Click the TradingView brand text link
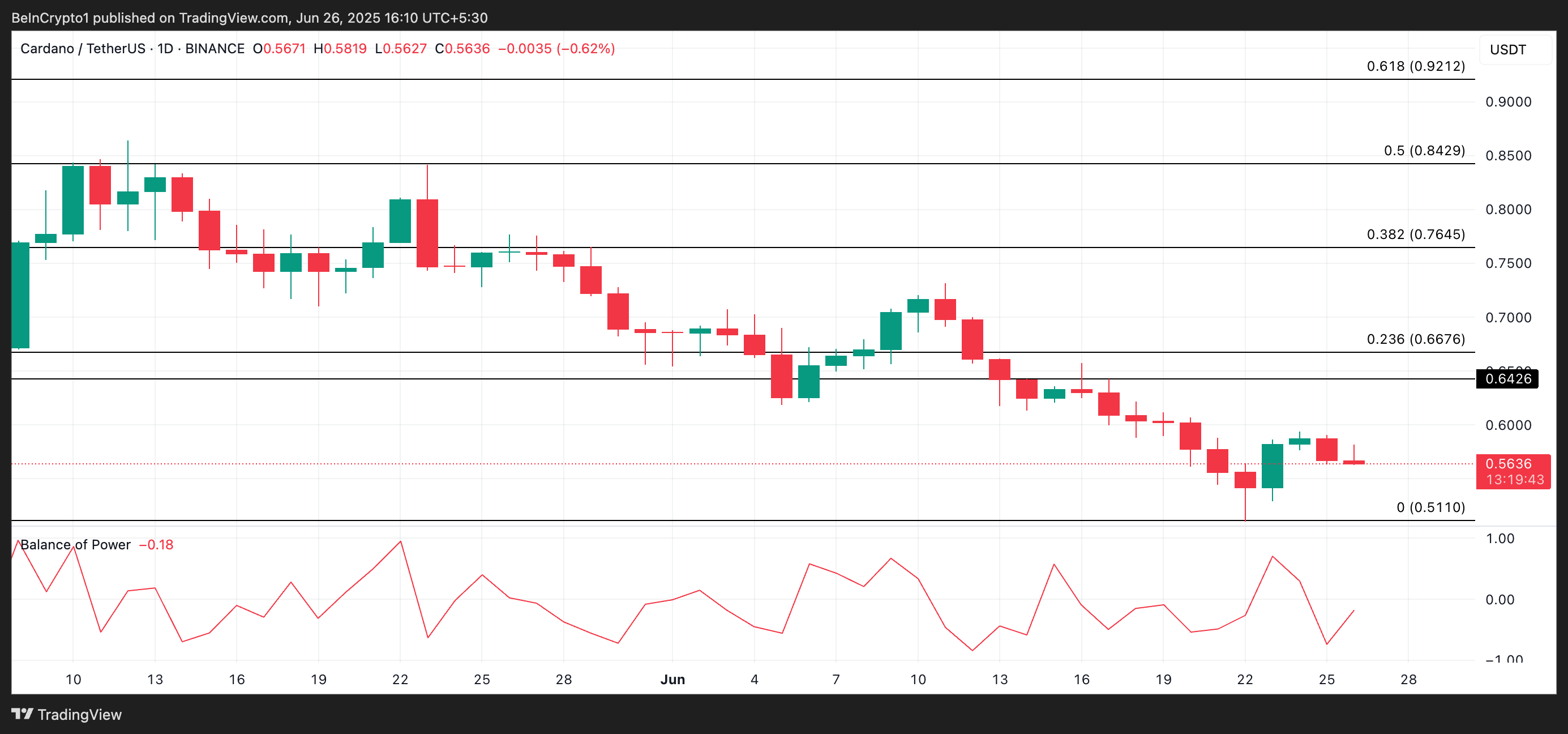This screenshot has height=734, width=1568. tap(79, 715)
